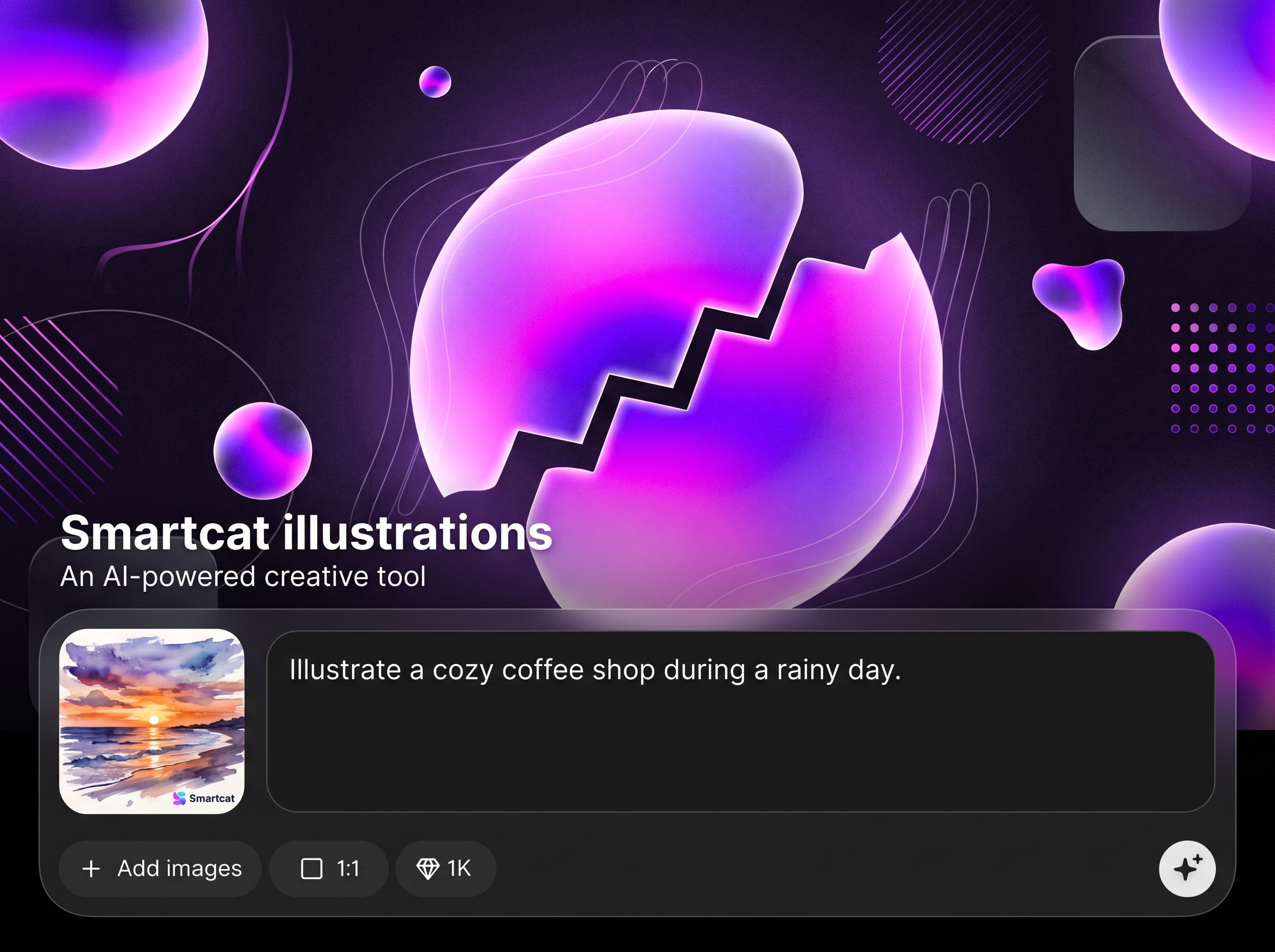
Task: Open the Add images button
Action: (160, 869)
